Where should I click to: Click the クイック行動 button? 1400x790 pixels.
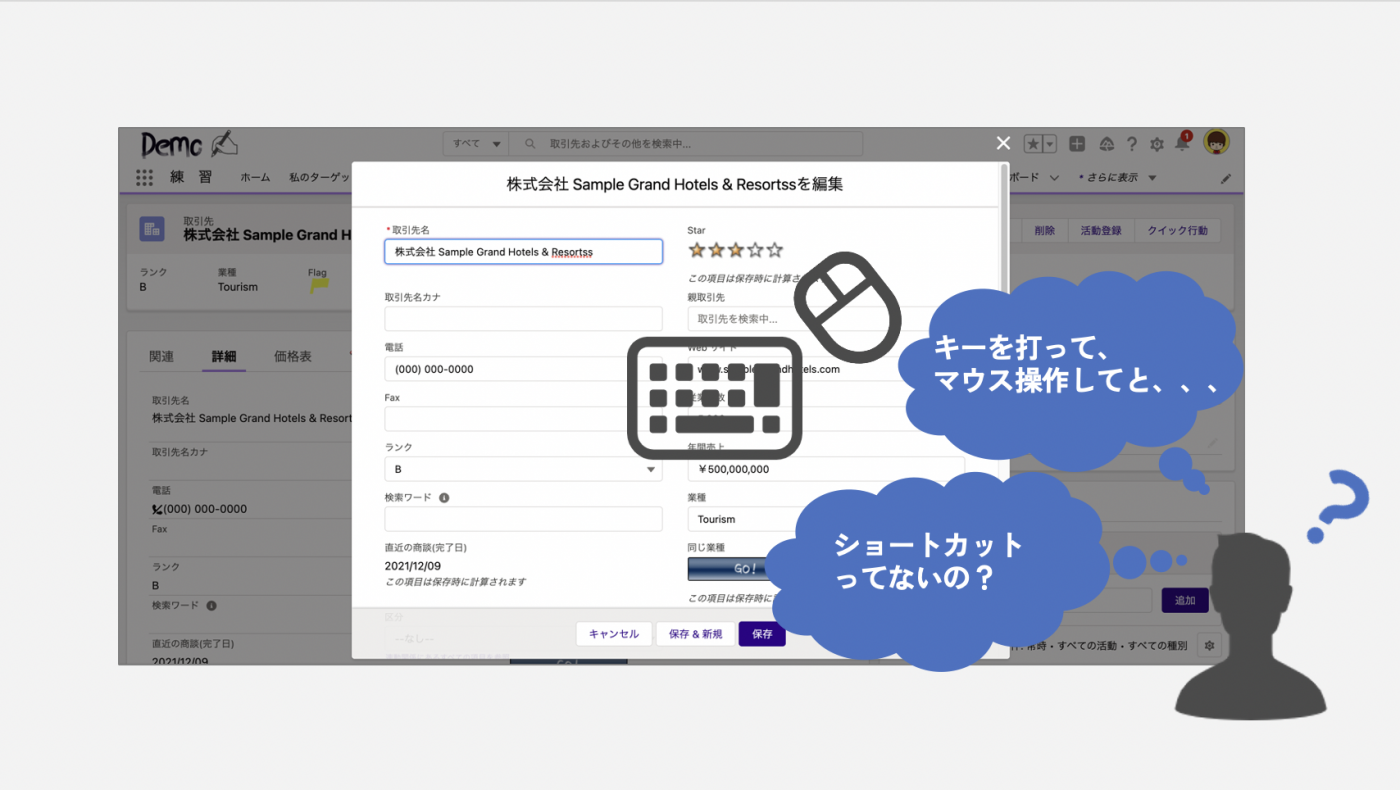tap(1177, 230)
